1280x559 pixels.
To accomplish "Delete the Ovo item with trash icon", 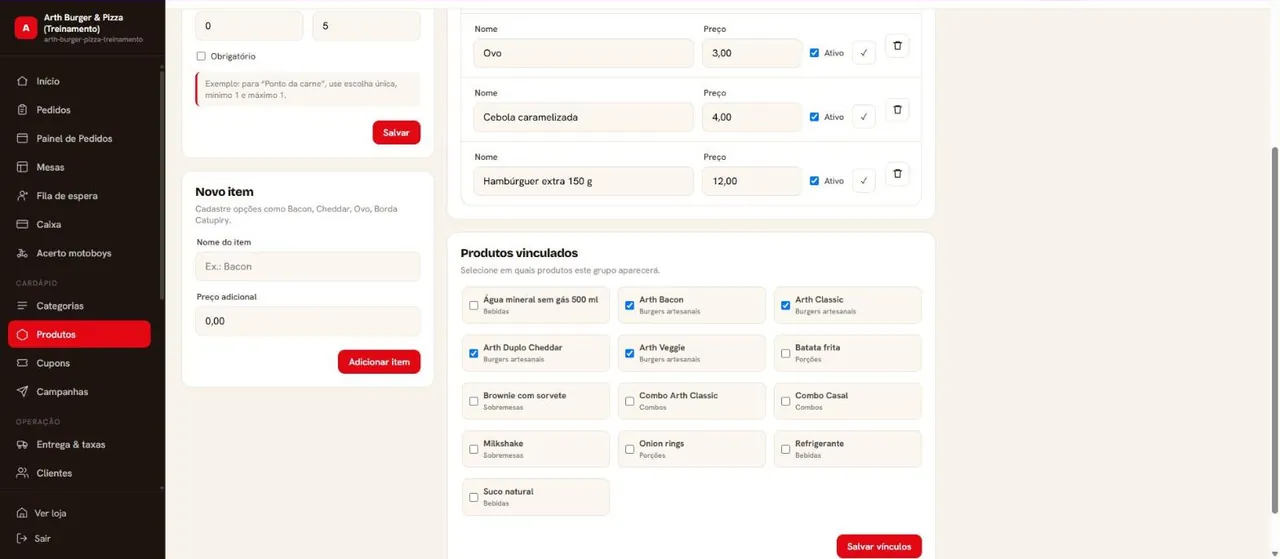I will (x=897, y=46).
